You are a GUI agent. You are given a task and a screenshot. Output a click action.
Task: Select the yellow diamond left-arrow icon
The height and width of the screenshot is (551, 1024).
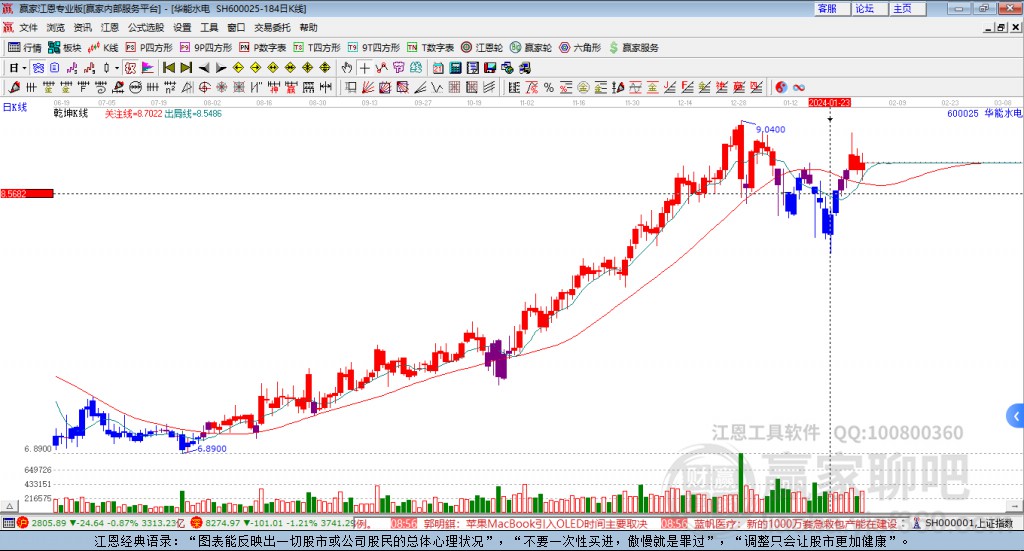(x=238, y=68)
